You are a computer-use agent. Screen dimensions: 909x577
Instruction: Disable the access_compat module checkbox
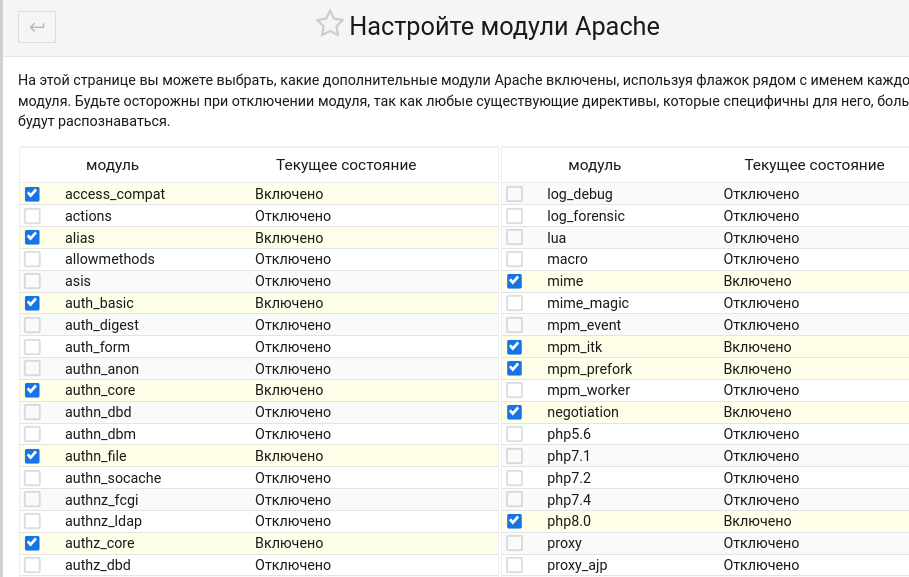33,194
